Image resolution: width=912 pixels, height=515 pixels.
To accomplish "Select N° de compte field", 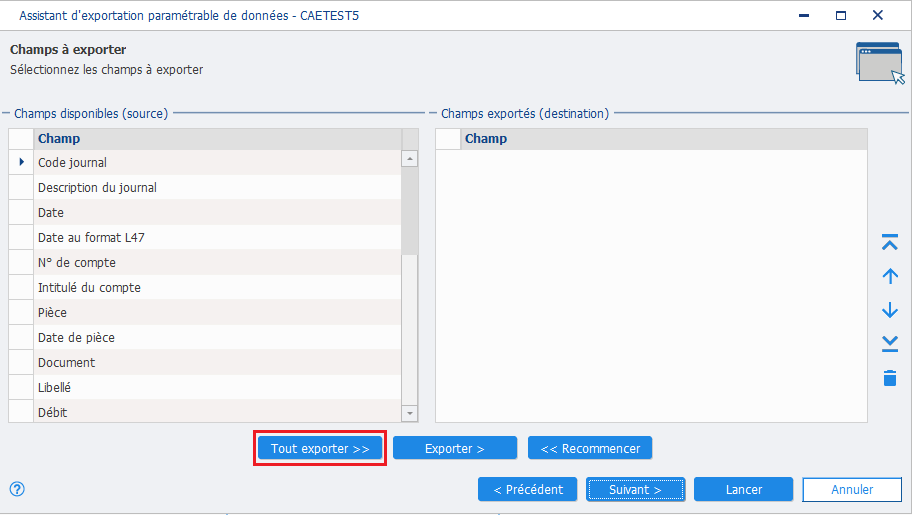I will 218,262.
